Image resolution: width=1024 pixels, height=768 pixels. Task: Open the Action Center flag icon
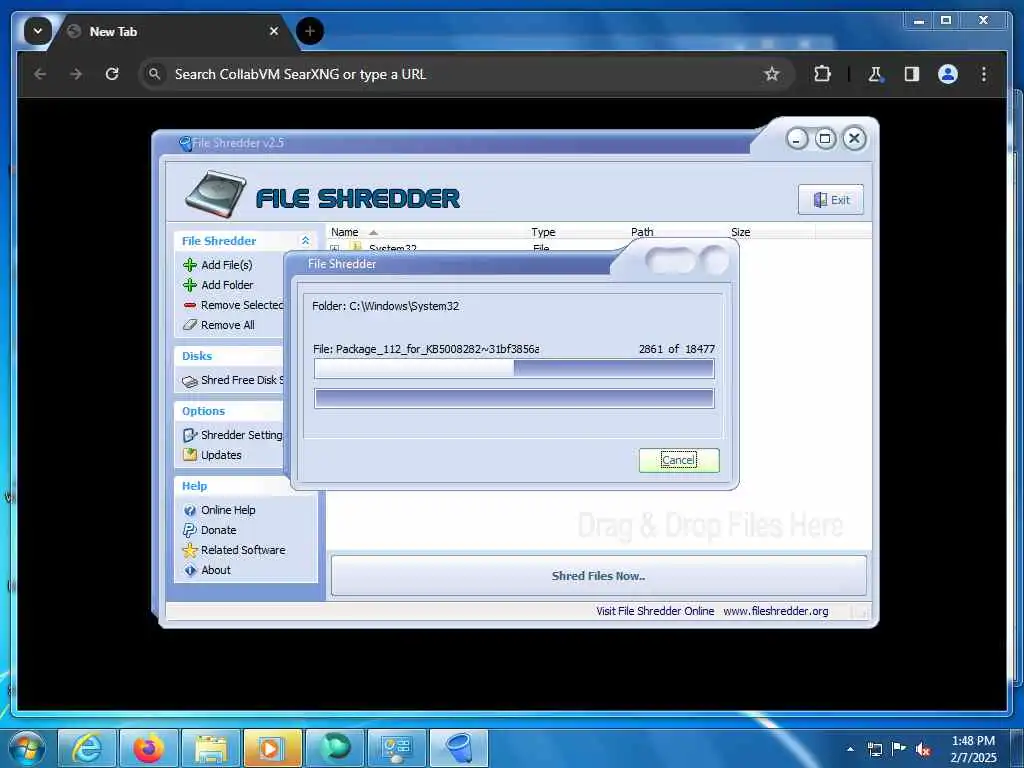coord(899,749)
